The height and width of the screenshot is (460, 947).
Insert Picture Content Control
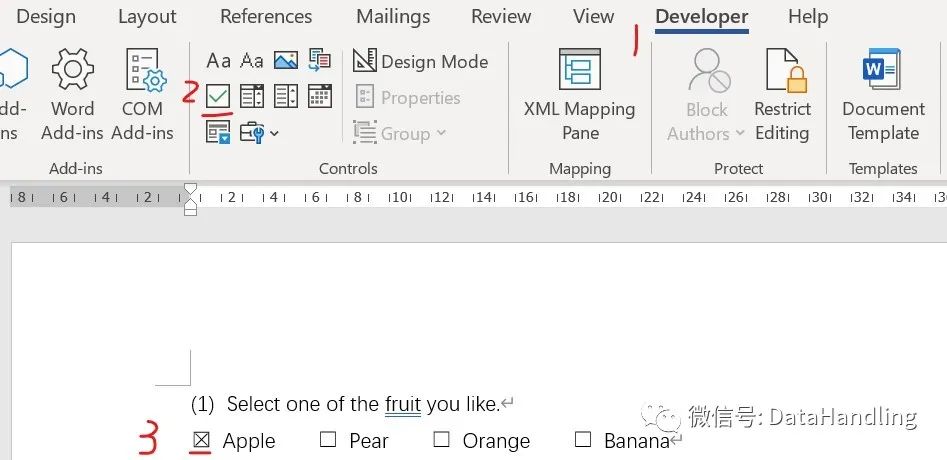point(286,60)
